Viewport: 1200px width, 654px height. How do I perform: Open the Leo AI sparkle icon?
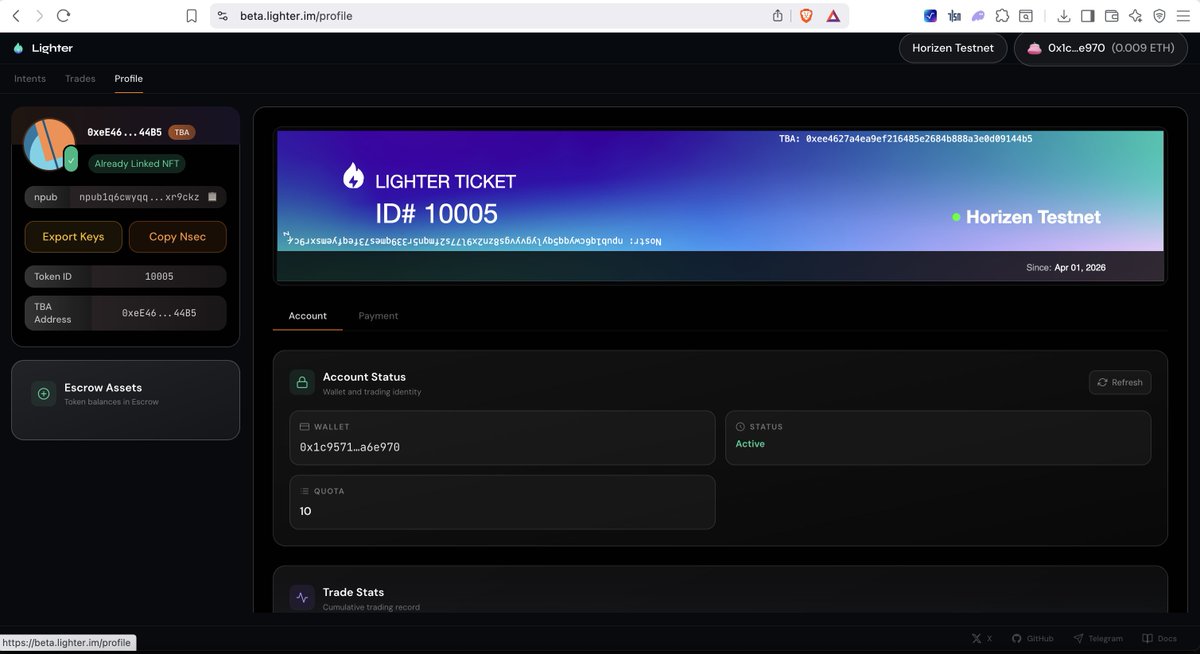coord(1135,16)
